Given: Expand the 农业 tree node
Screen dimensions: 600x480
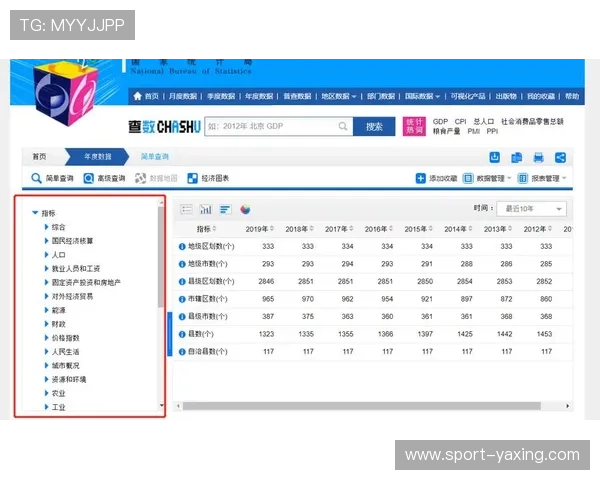Looking at the screenshot, I should coord(46,393).
